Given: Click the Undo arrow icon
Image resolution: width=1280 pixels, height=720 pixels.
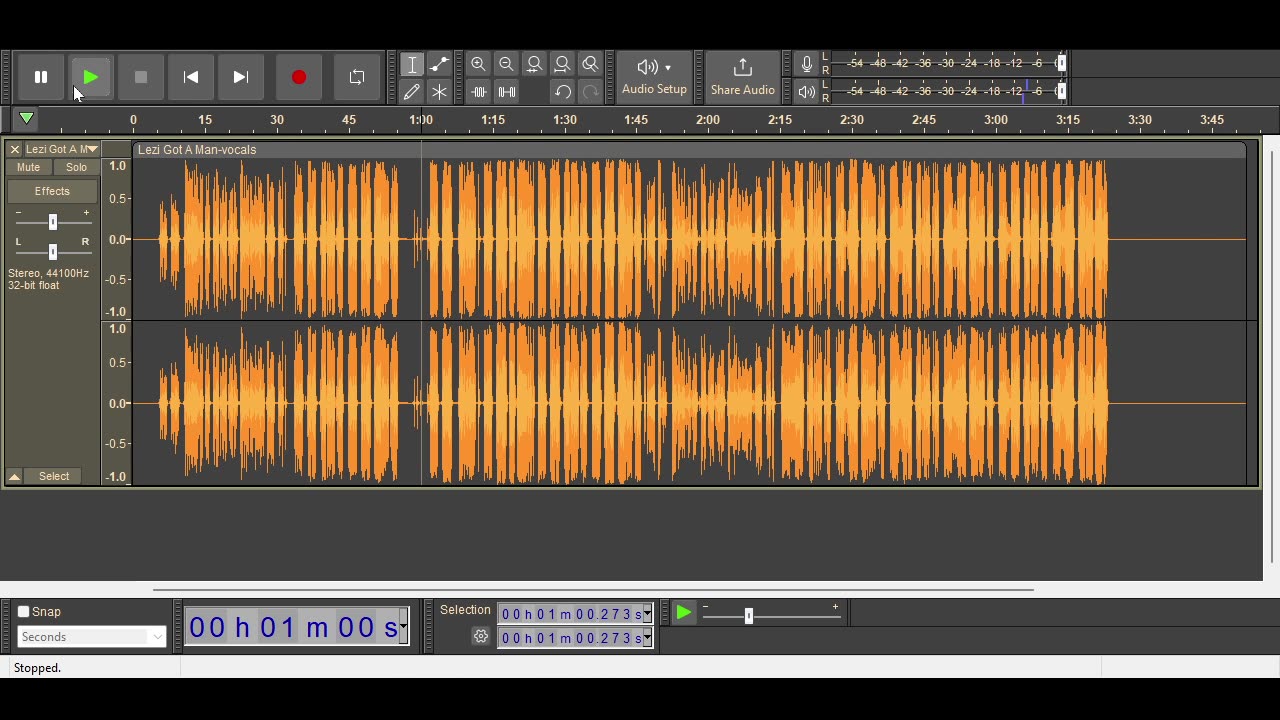Looking at the screenshot, I should click(562, 92).
